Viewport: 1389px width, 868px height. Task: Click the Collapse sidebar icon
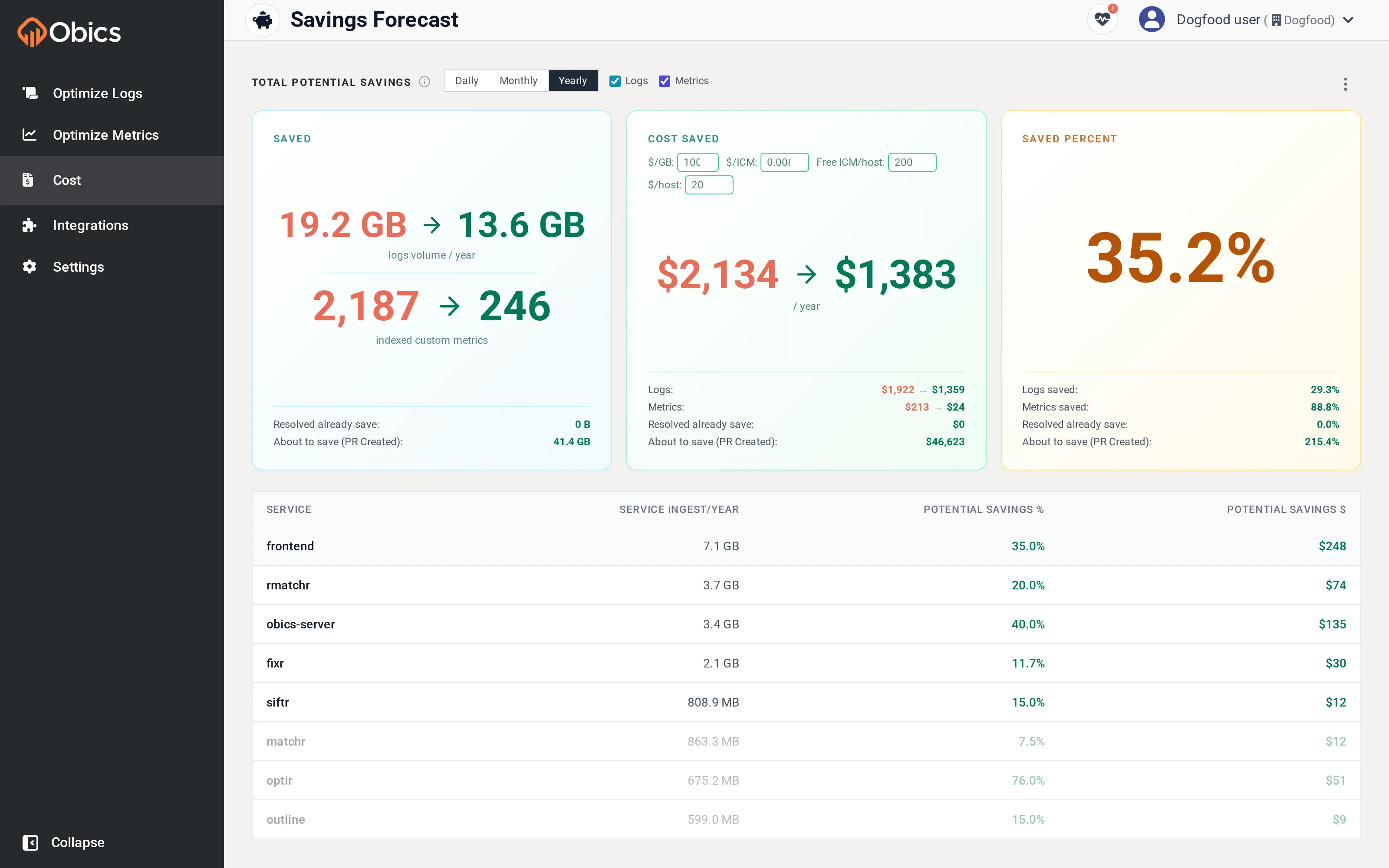point(30,842)
